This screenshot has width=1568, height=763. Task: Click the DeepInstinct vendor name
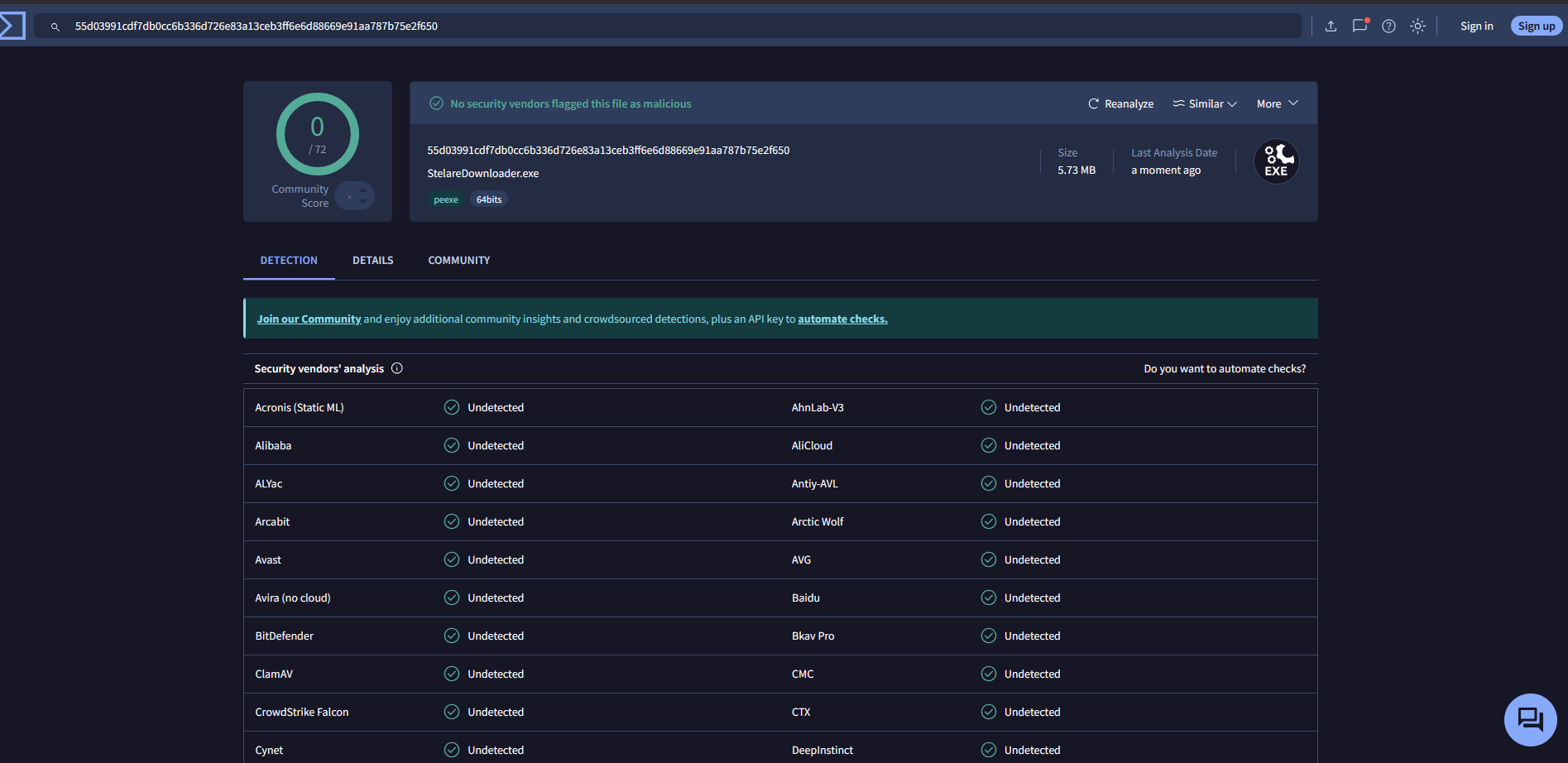pos(822,751)
